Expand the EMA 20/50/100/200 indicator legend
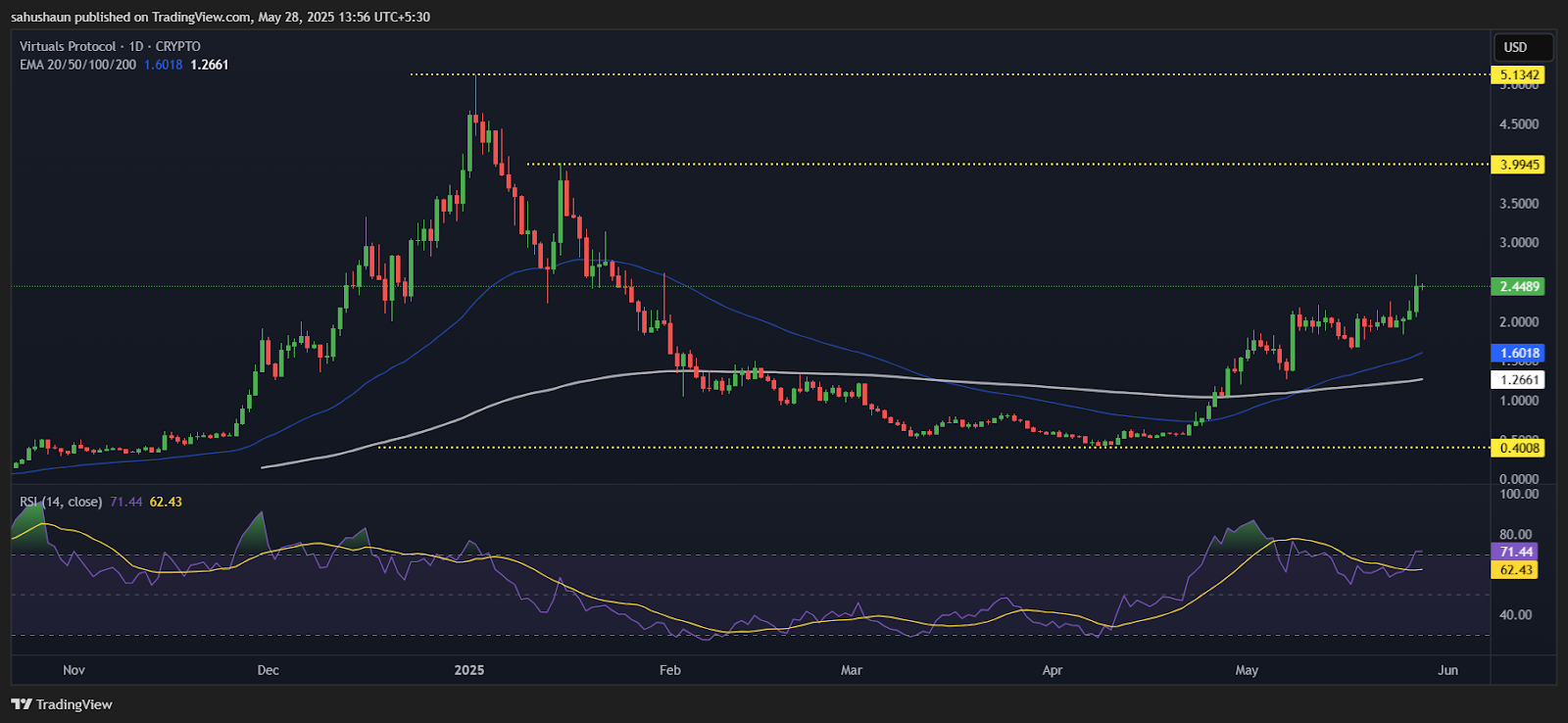 (77, 65)
